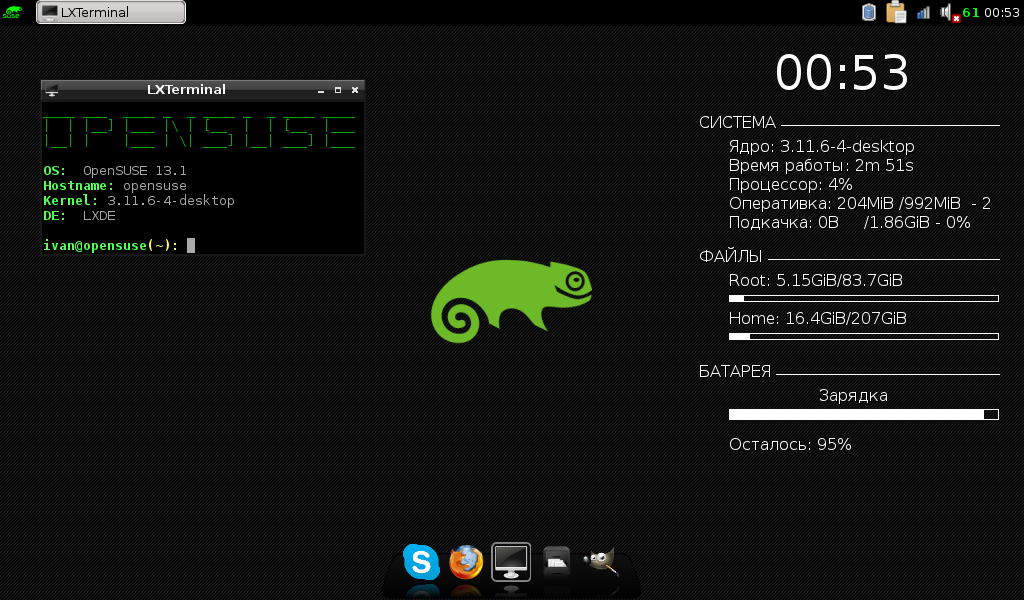Viewport: 1024px width, 600px height.
Task: Open the blue battery tray icon
Action: (869, 12)
